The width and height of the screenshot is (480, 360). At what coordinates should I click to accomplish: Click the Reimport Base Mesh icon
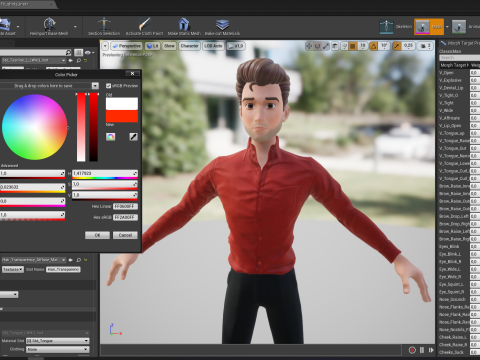(49, 24)
